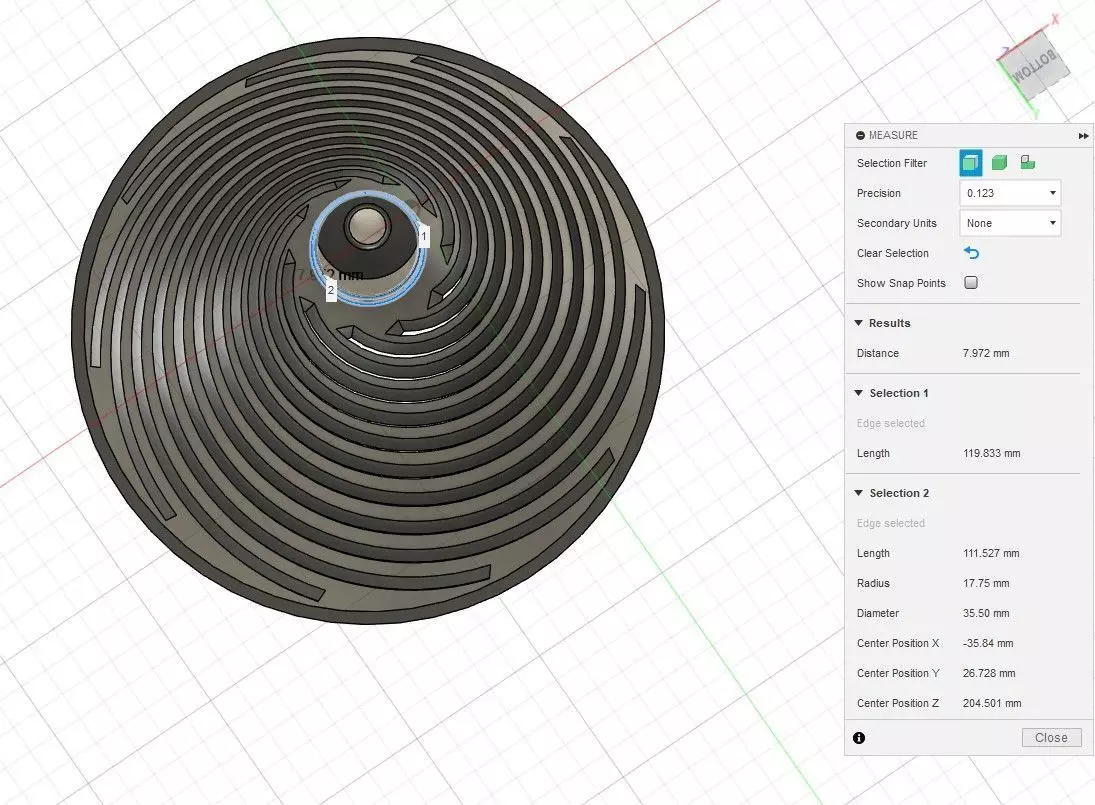This screenshot has height=805, width=1095.
Task: Click the Secondary Units label
Action: [x=897, y=223]
